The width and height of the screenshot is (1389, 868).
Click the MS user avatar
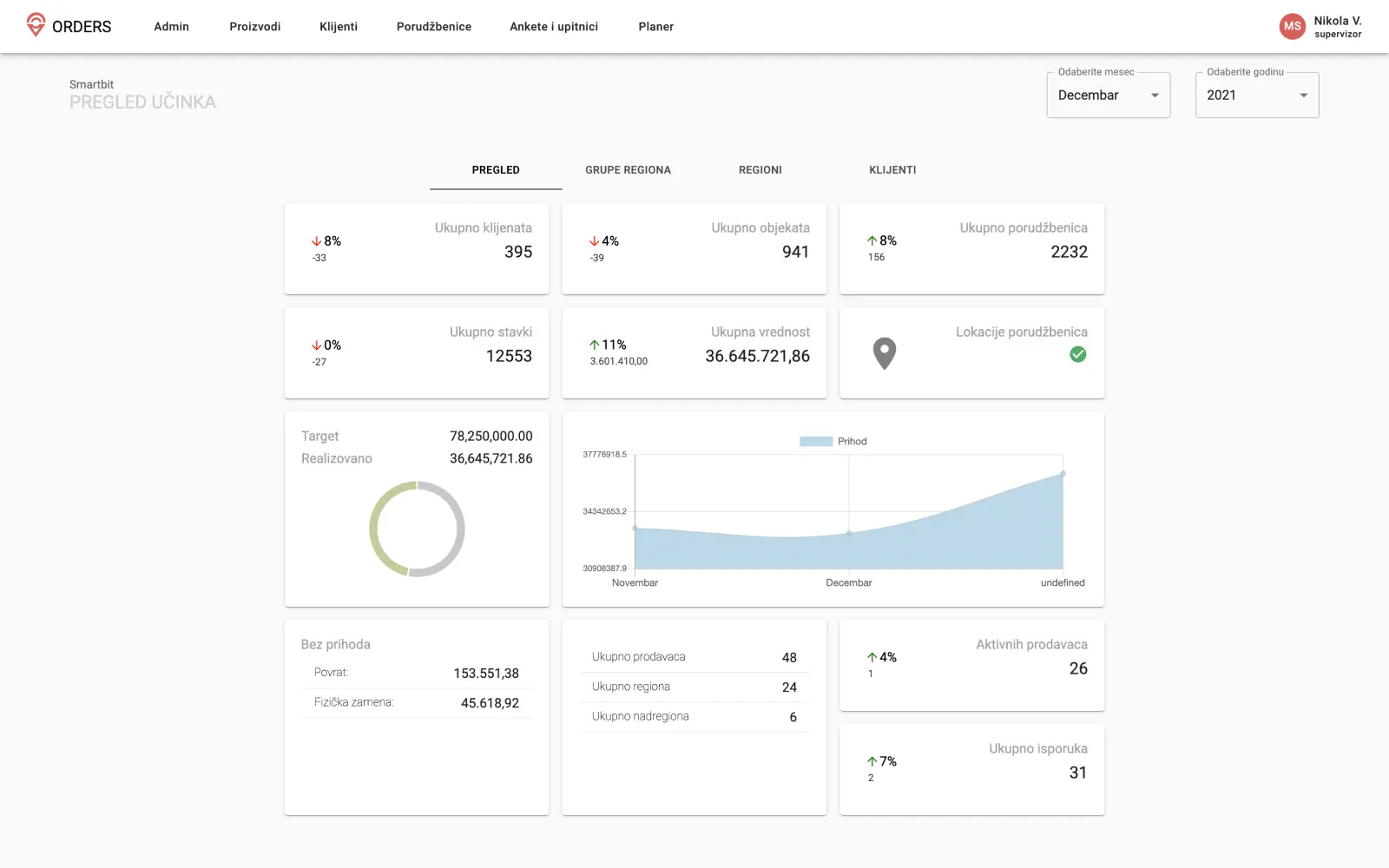(x=1292, y=26)
